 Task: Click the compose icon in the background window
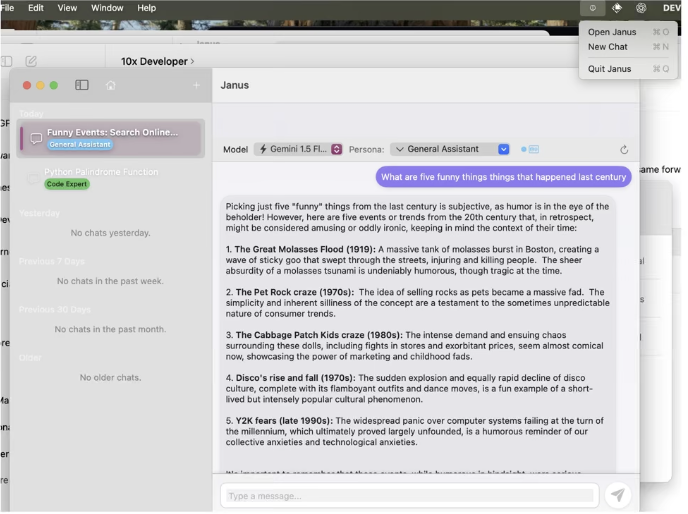(x=31, y=61)
